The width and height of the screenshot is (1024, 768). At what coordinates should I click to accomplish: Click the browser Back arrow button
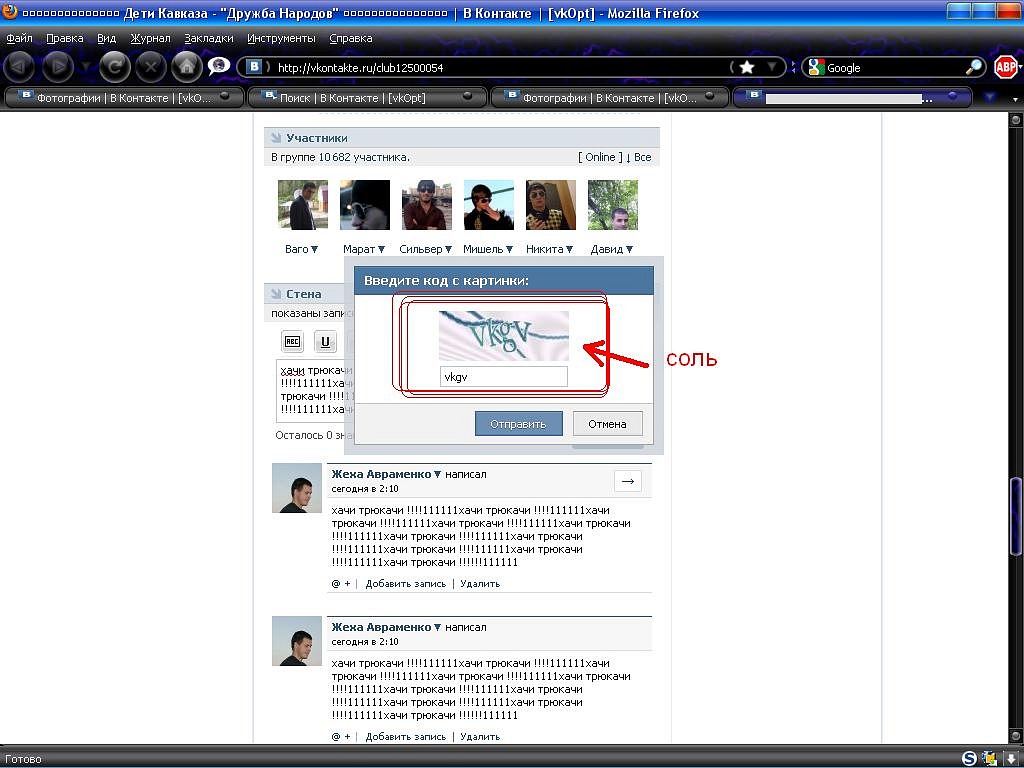pos(20,67)
